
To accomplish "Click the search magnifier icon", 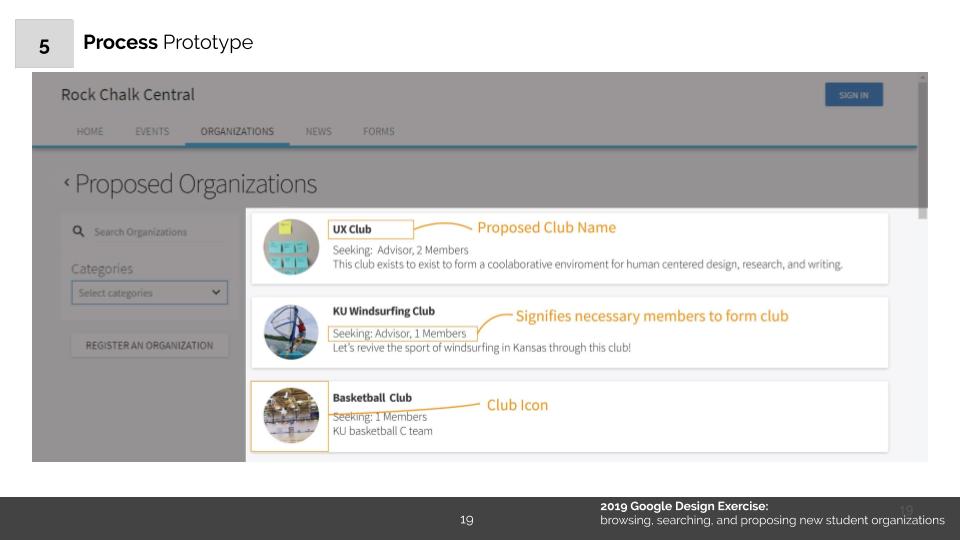I will [x=78, y=232].
